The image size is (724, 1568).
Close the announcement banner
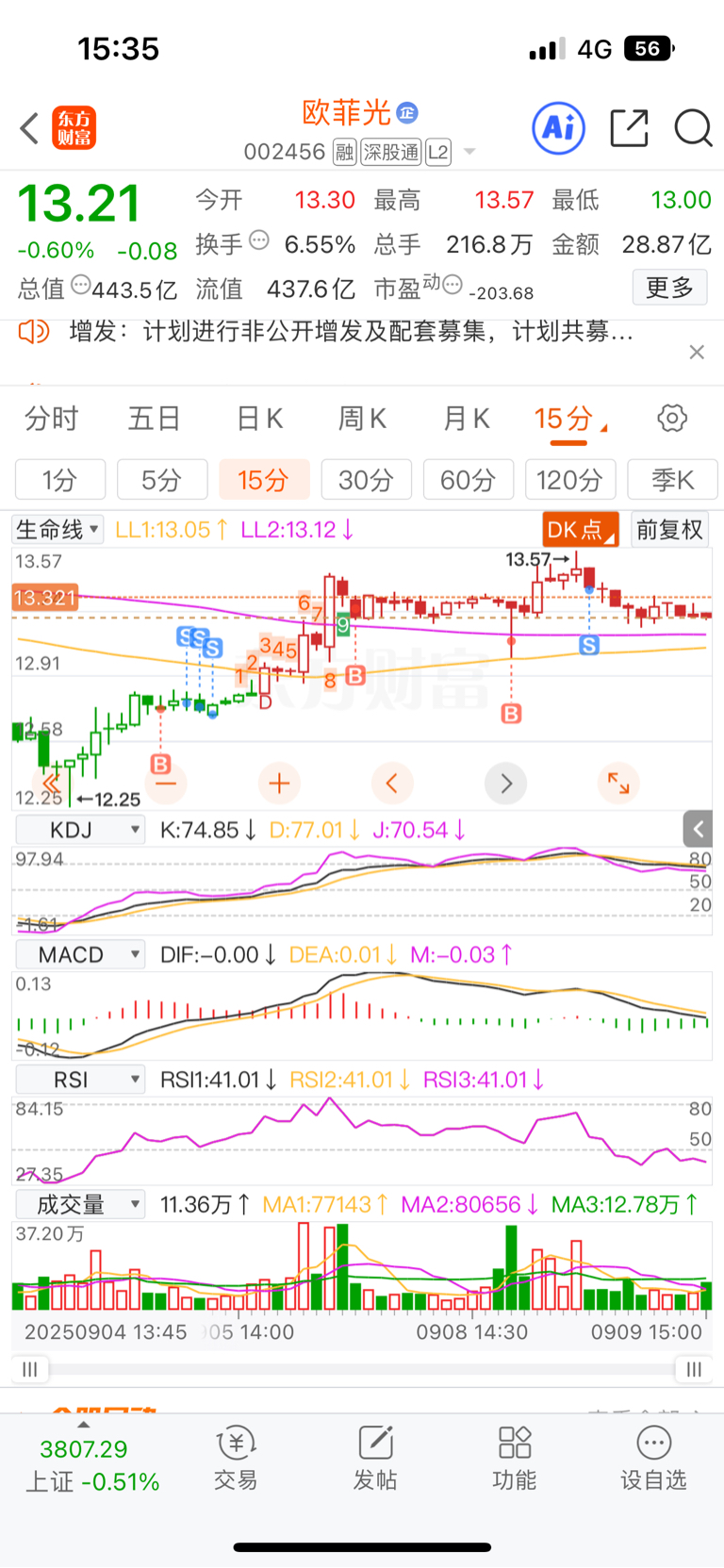click(x=697, y=352)
